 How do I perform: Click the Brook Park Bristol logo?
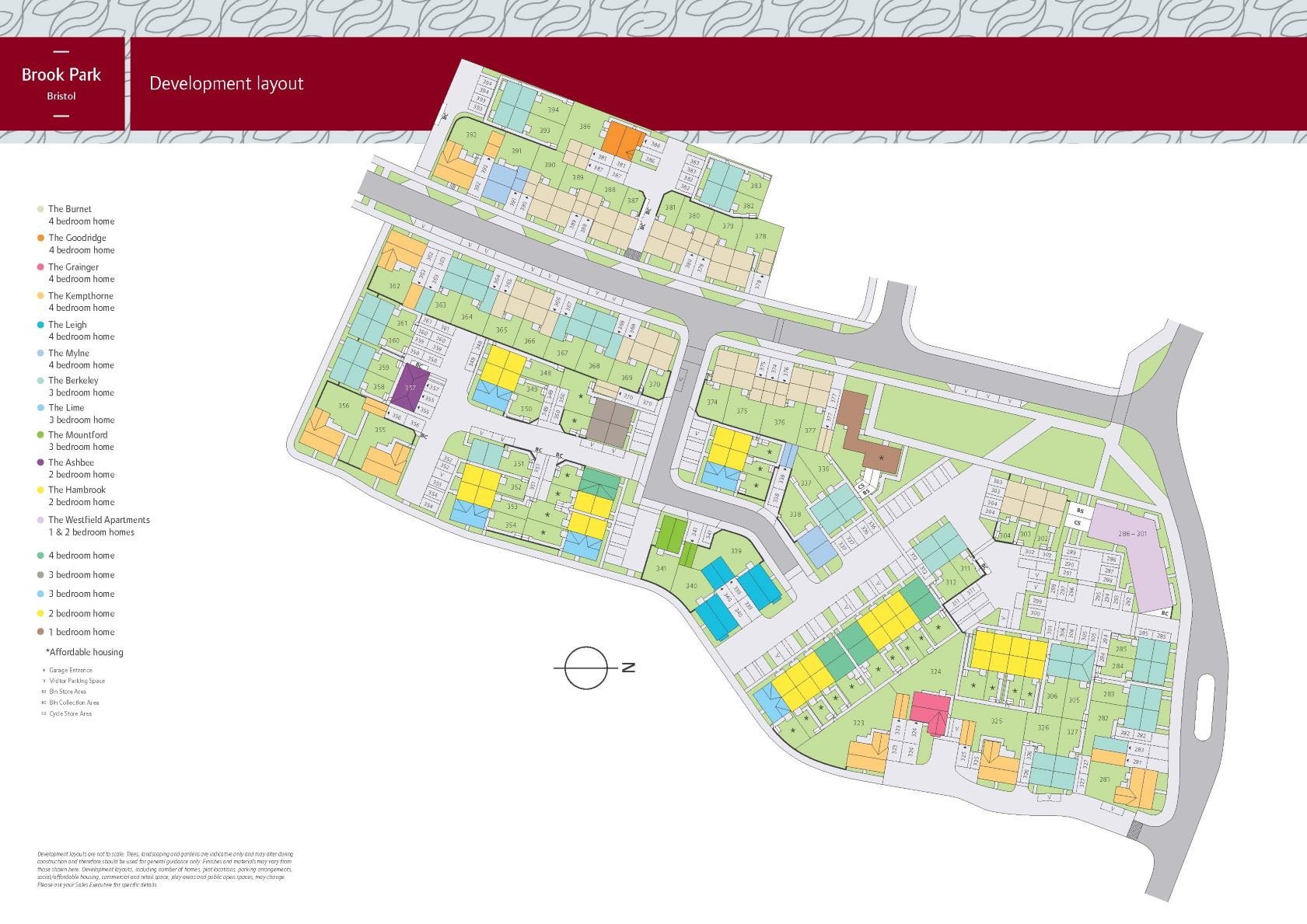61,84
